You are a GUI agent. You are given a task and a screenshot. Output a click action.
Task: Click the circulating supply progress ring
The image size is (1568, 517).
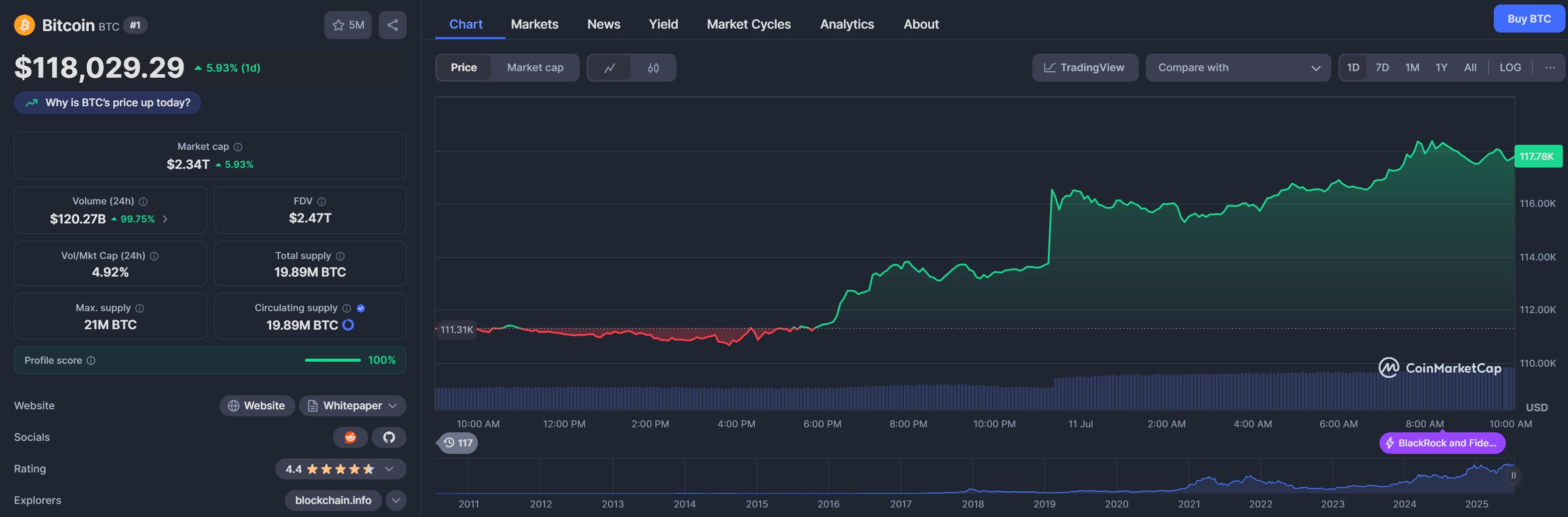coord(348,325)
